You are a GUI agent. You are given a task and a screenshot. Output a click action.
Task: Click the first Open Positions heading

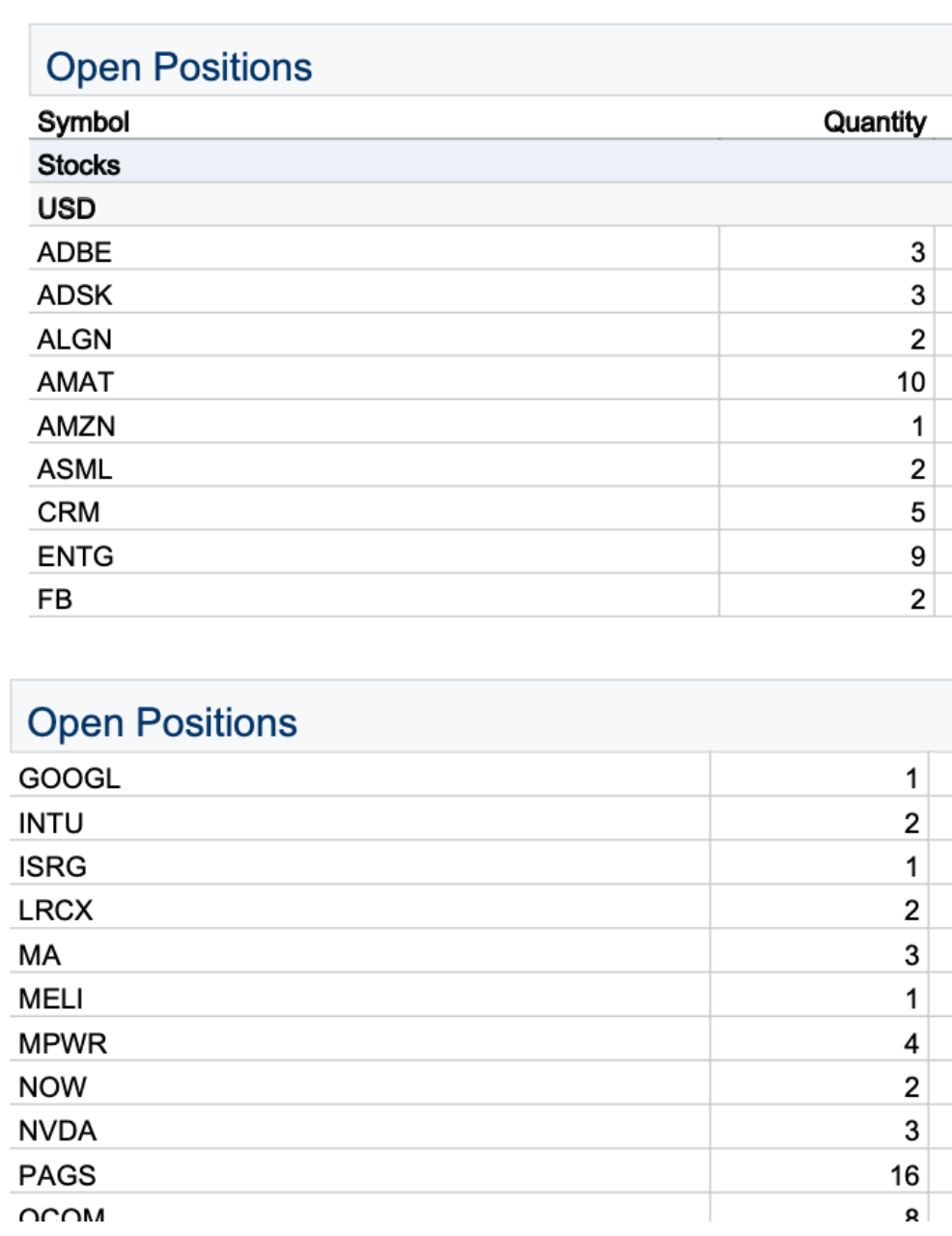click(179, 68)
